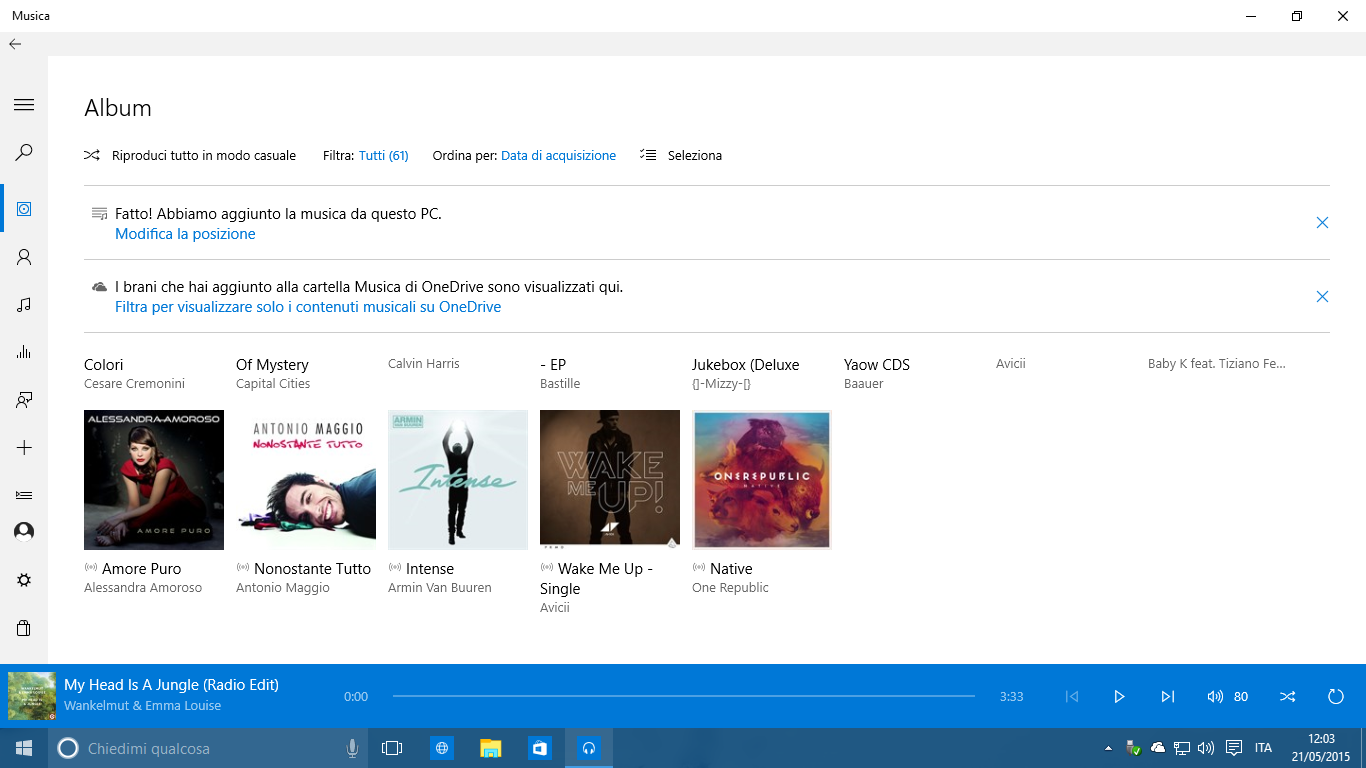Click Riproduci tutto in modo casuale
Viewport: 1366px width, 768px height.
[190, 155]
